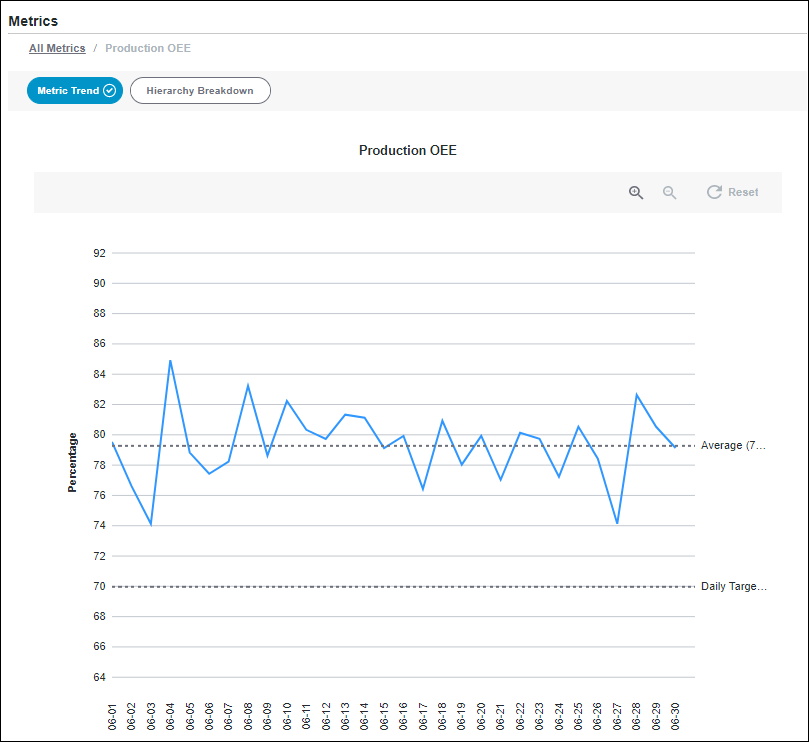Select the peak data point above 06-04
Viewport: 809px width, 742px height.
tap(171, 360)
